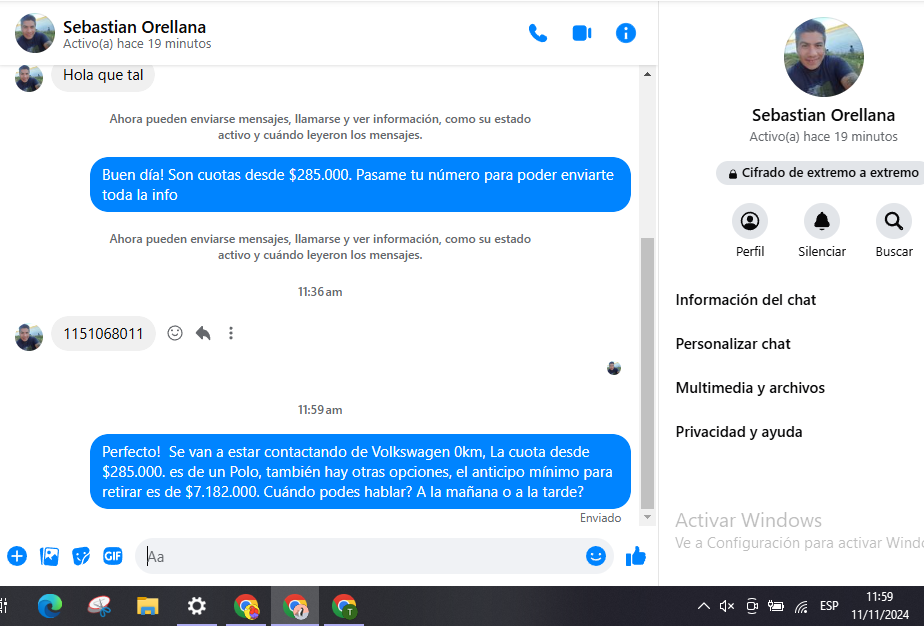Screen dimensions: 924x626
Task: Click the 11:59 am timestamp in chat
Action: point(319,410)
